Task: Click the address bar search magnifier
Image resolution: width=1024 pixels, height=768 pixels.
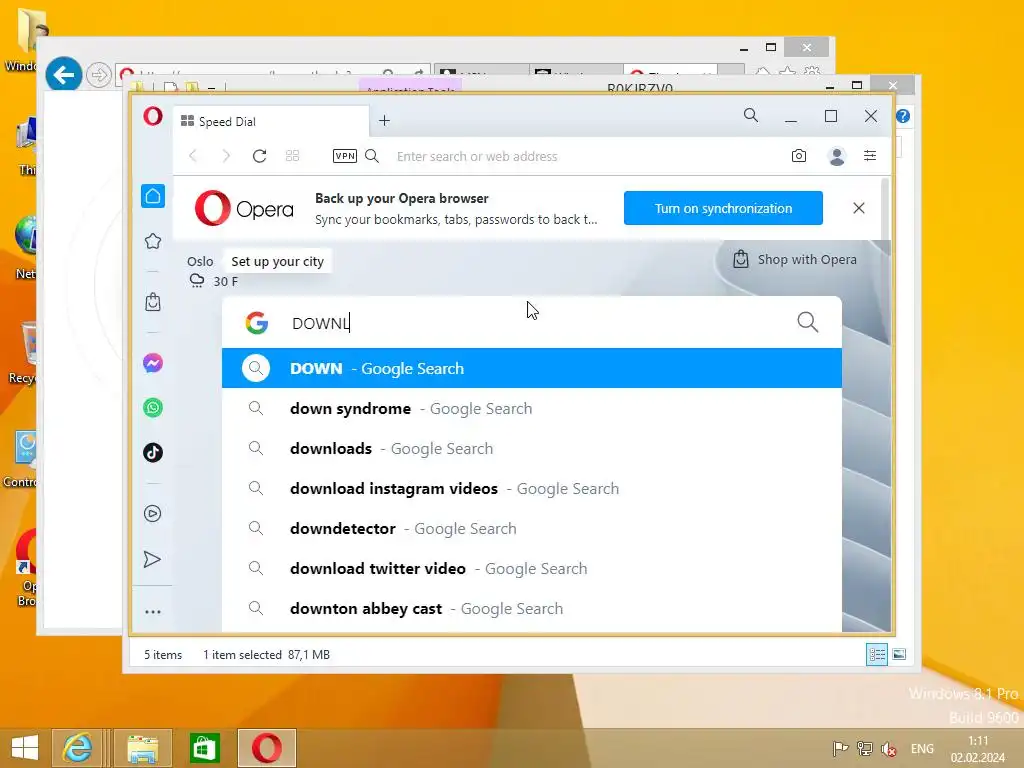Action: (x=372, y=156)
